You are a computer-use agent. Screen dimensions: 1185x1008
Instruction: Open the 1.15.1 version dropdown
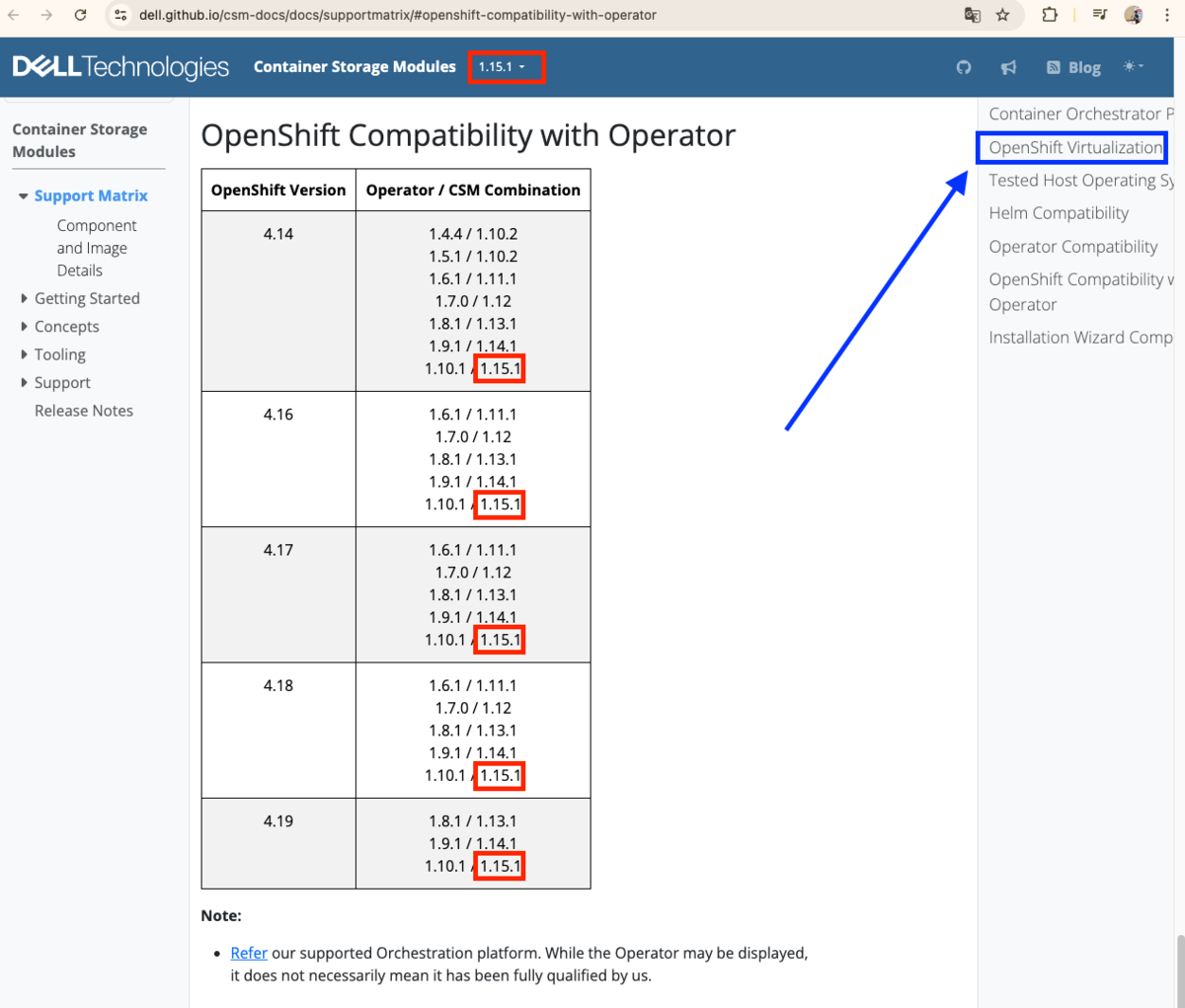(503, 67)
